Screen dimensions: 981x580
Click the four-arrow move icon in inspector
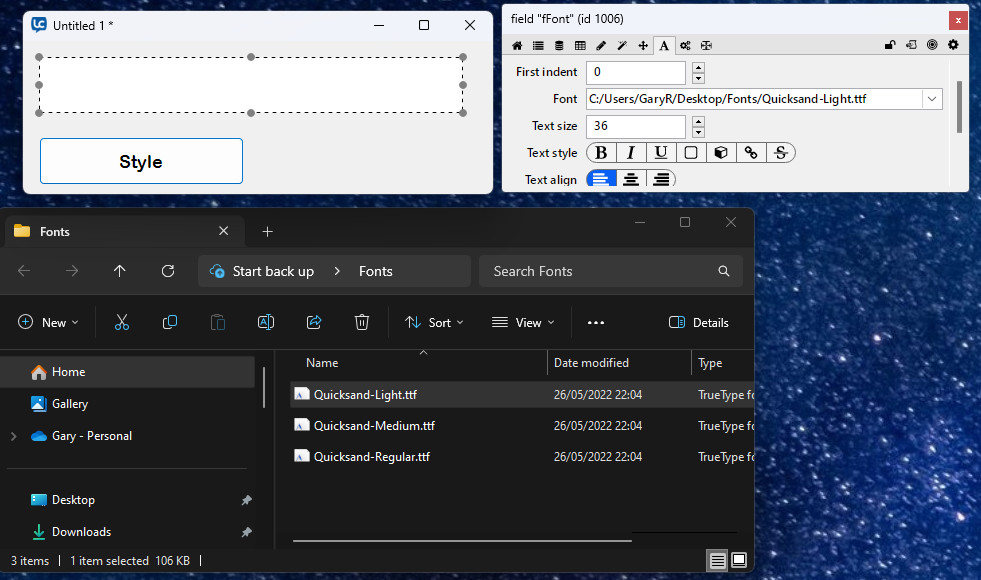click(x=643, y=45)
